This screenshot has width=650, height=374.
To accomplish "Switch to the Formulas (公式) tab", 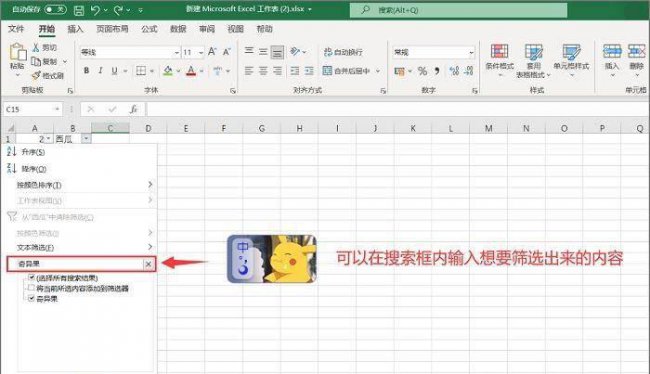I will [x=149, y=29].
